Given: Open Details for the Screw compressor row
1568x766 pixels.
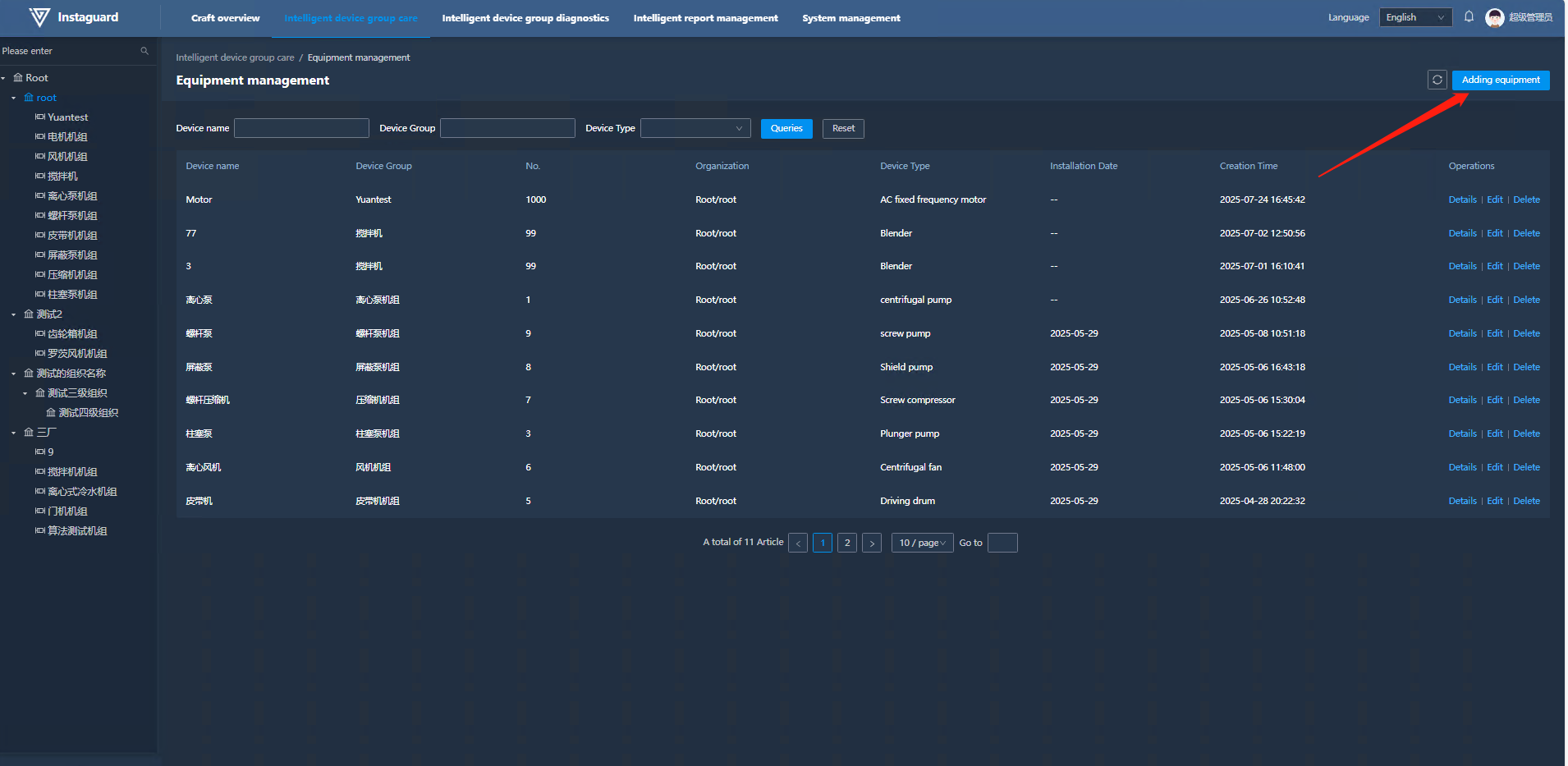Looking at the screenshot, I should click(1462, 400).
